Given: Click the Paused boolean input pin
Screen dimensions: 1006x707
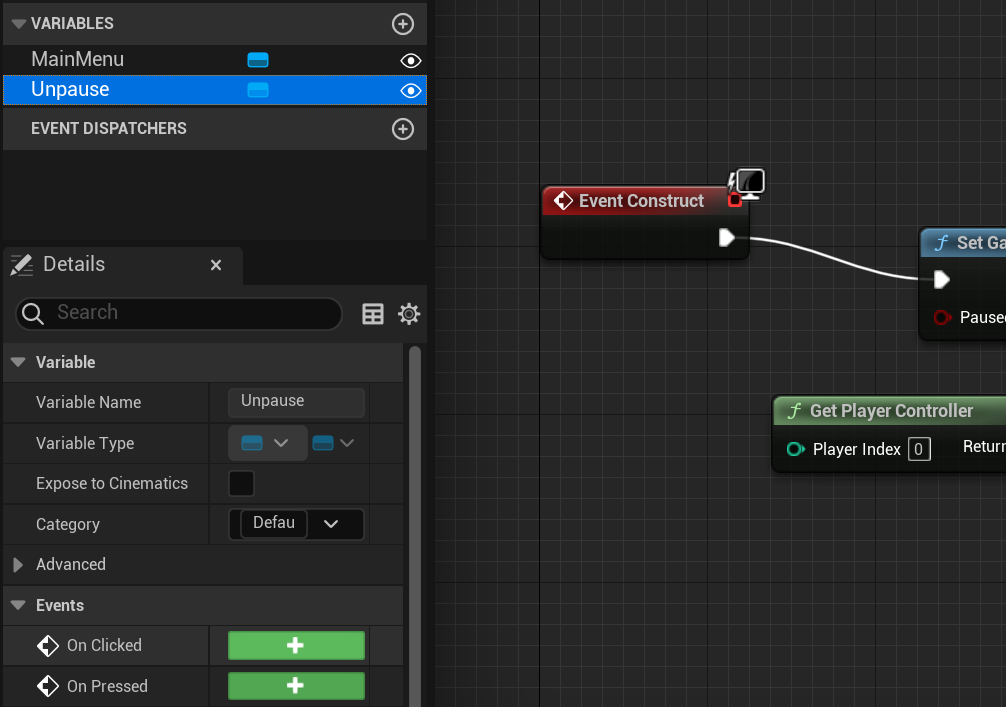Looking at the screenshot, I should click(x=942, y=317).
